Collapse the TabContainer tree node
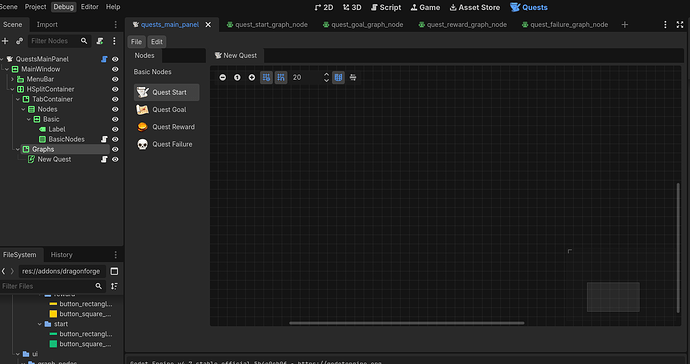The width and height of the screenshot is (690, 364). click(18, 99)
